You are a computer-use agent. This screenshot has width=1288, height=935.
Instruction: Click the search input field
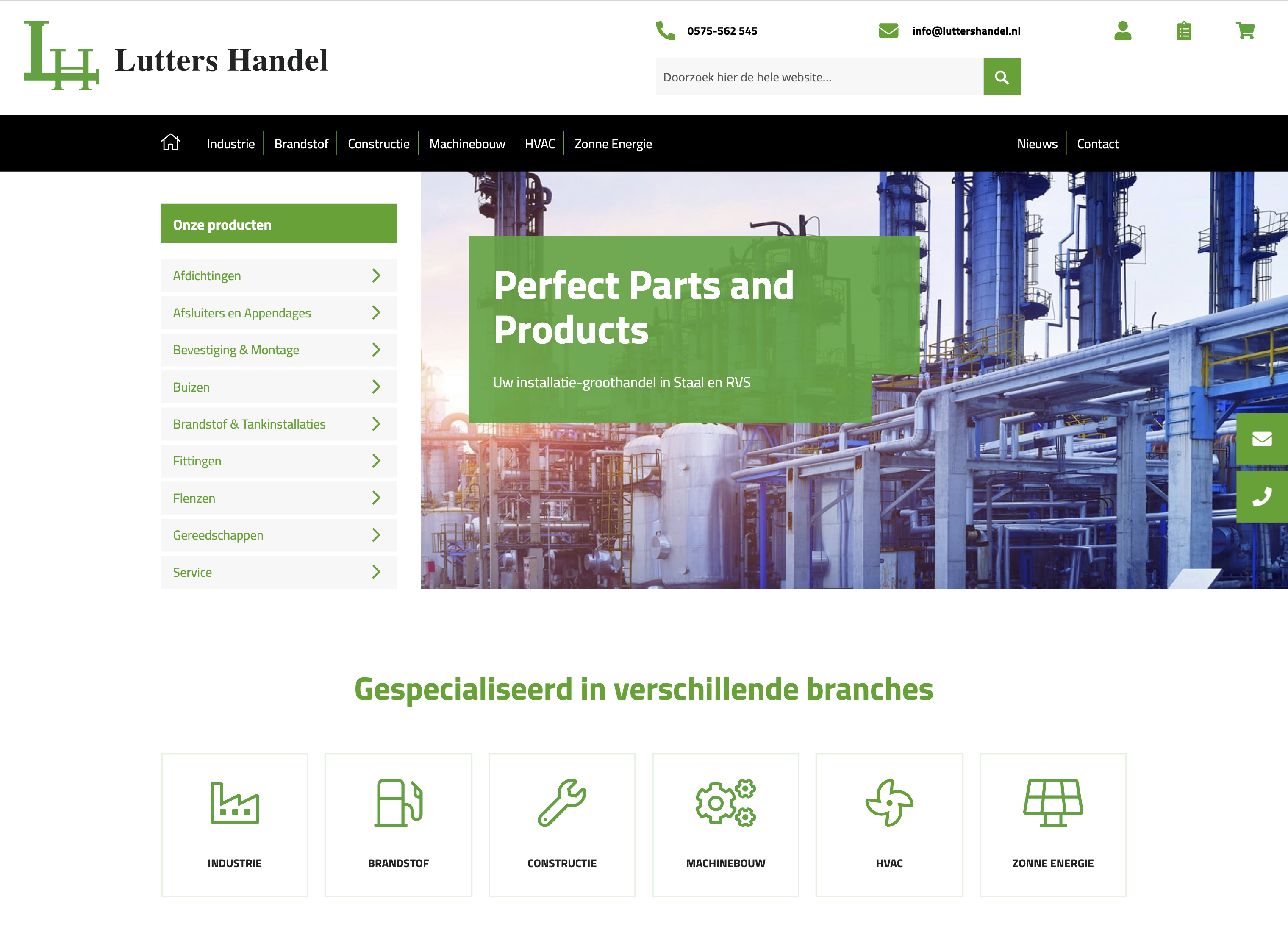(819, 77)
